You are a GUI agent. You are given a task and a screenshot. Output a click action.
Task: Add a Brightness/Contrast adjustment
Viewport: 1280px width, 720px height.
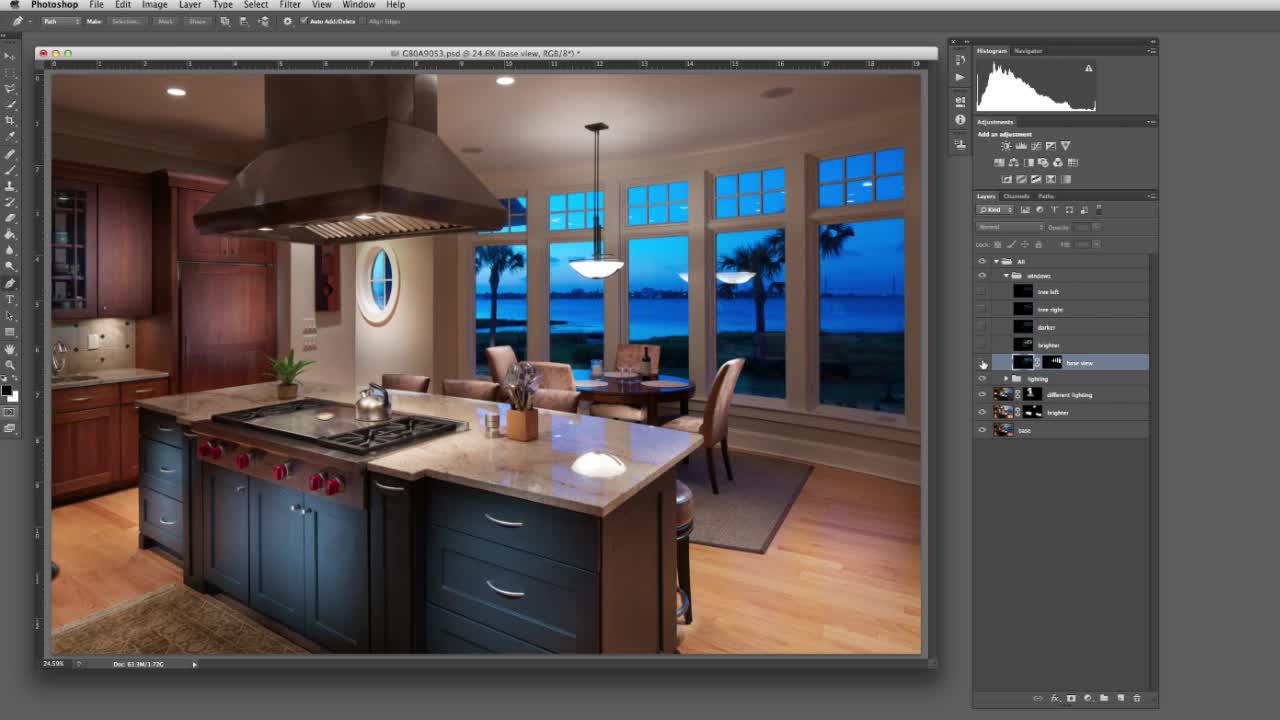tap(1005, 146)
